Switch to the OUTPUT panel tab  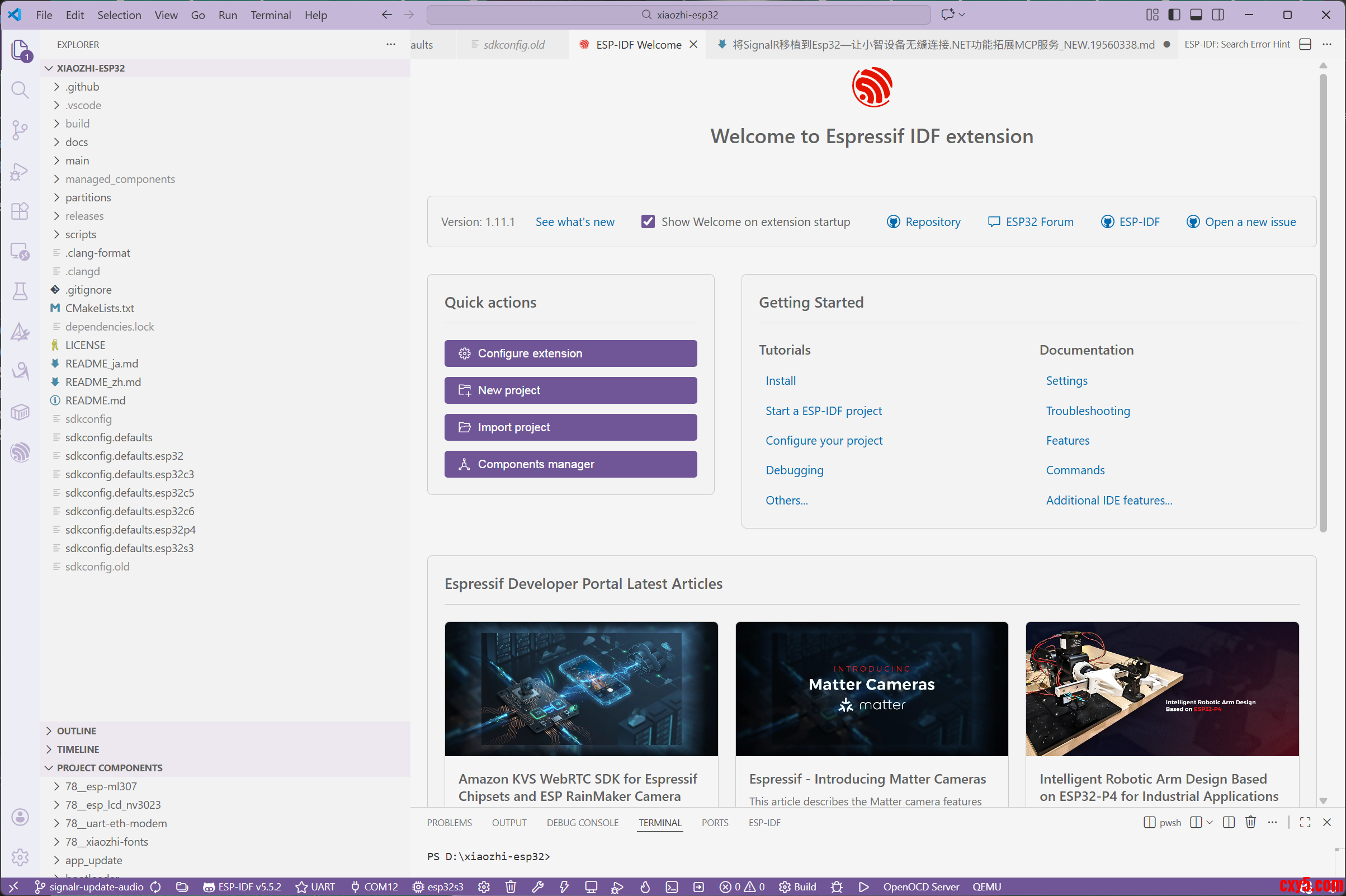[508, 822]
